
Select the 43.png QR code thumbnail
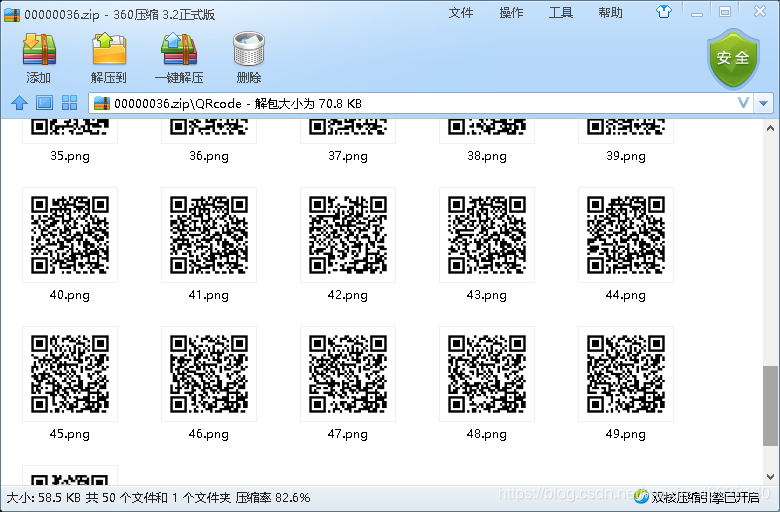point(487,235)
